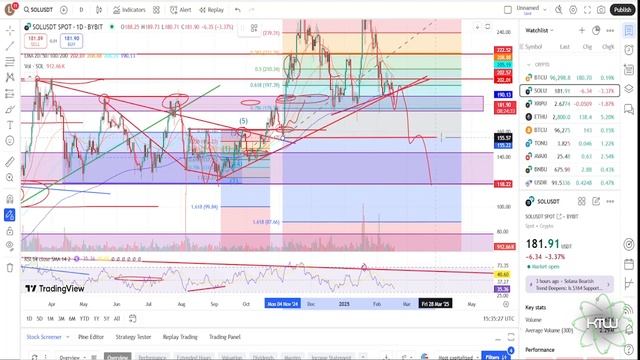
Task: Select the TONU row in watchlist
Action: pos(570,143)
